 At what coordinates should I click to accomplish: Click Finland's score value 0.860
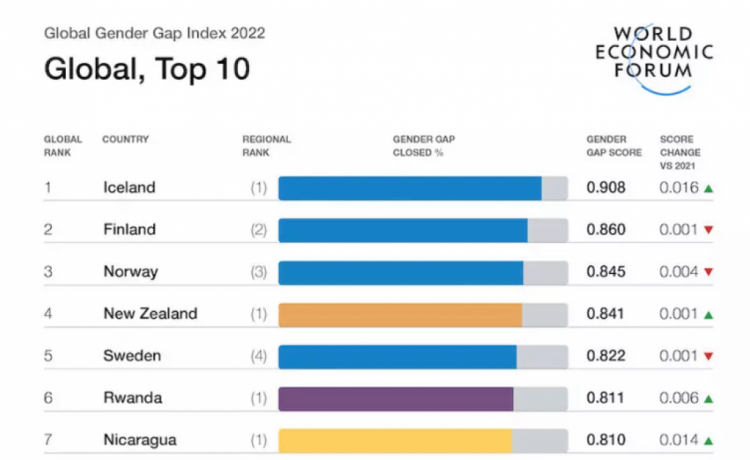tap(606, 230)
